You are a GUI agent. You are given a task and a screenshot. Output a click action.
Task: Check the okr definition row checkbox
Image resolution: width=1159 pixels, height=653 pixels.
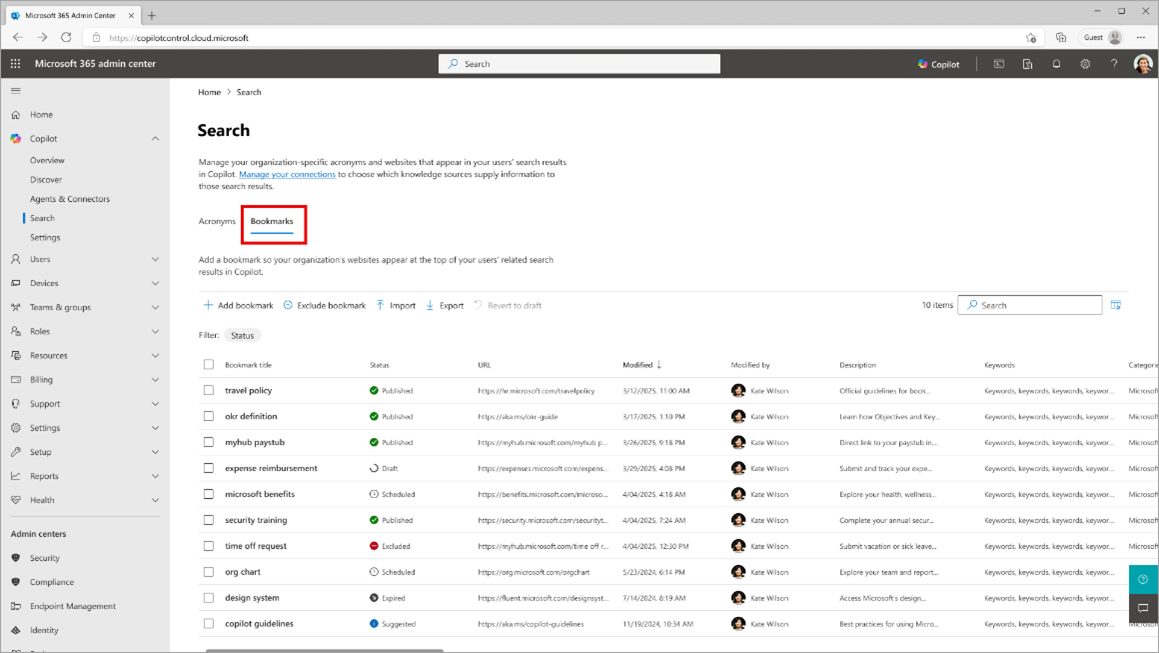click(x=208, y=416)
